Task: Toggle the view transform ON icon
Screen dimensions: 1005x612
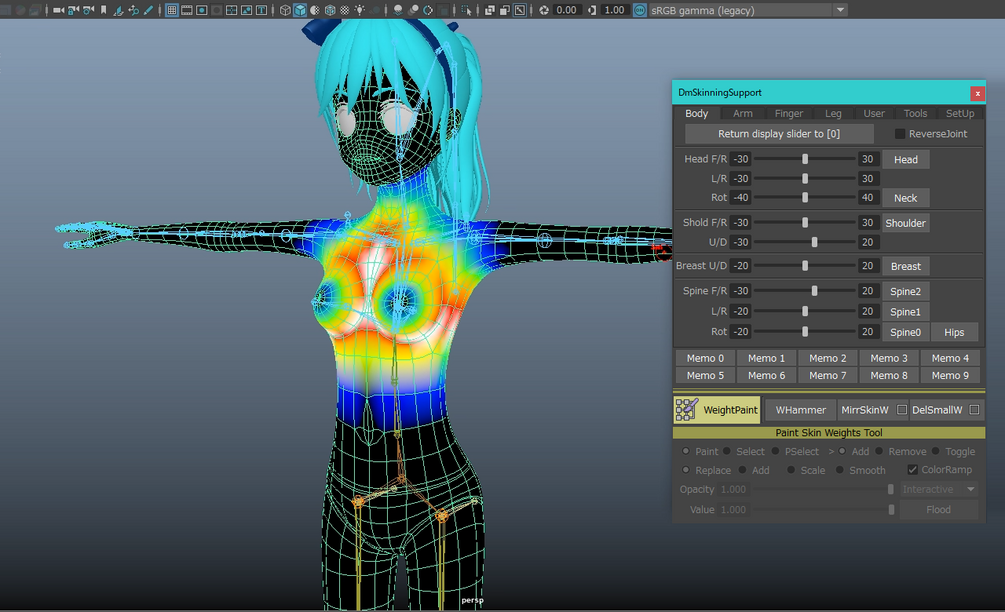Action: [x=640, y=10]
